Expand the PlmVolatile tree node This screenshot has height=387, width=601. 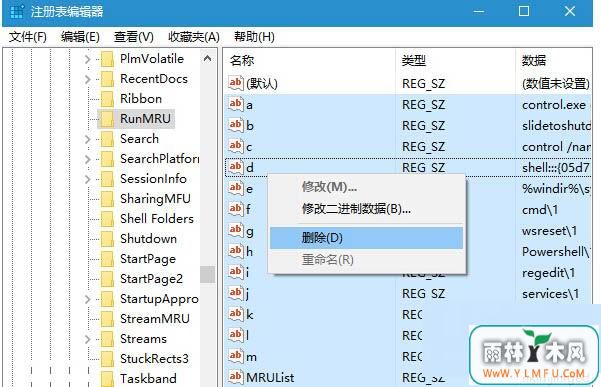click(87, 59)
